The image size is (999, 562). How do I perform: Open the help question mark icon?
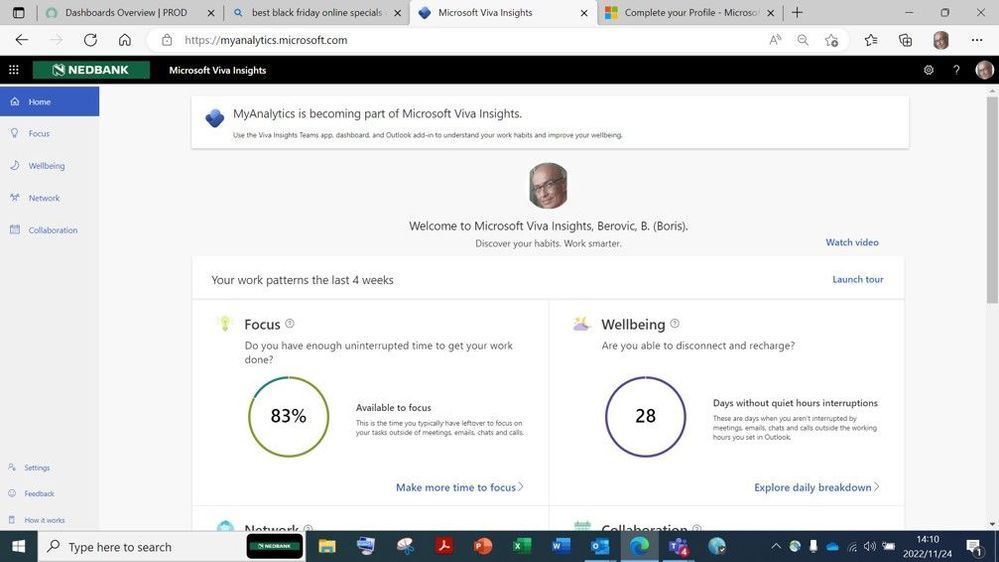coord(956,70)
